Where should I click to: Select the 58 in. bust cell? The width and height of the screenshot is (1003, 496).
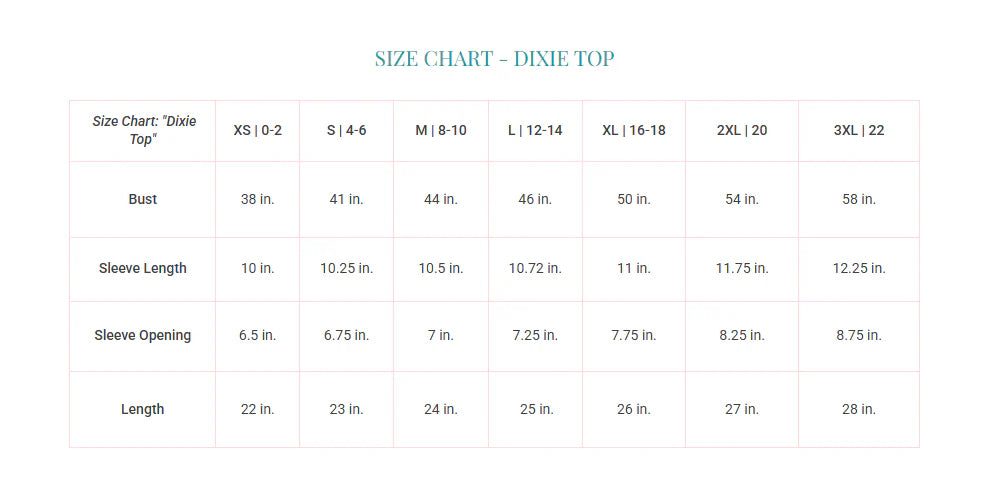coord(859,199)
